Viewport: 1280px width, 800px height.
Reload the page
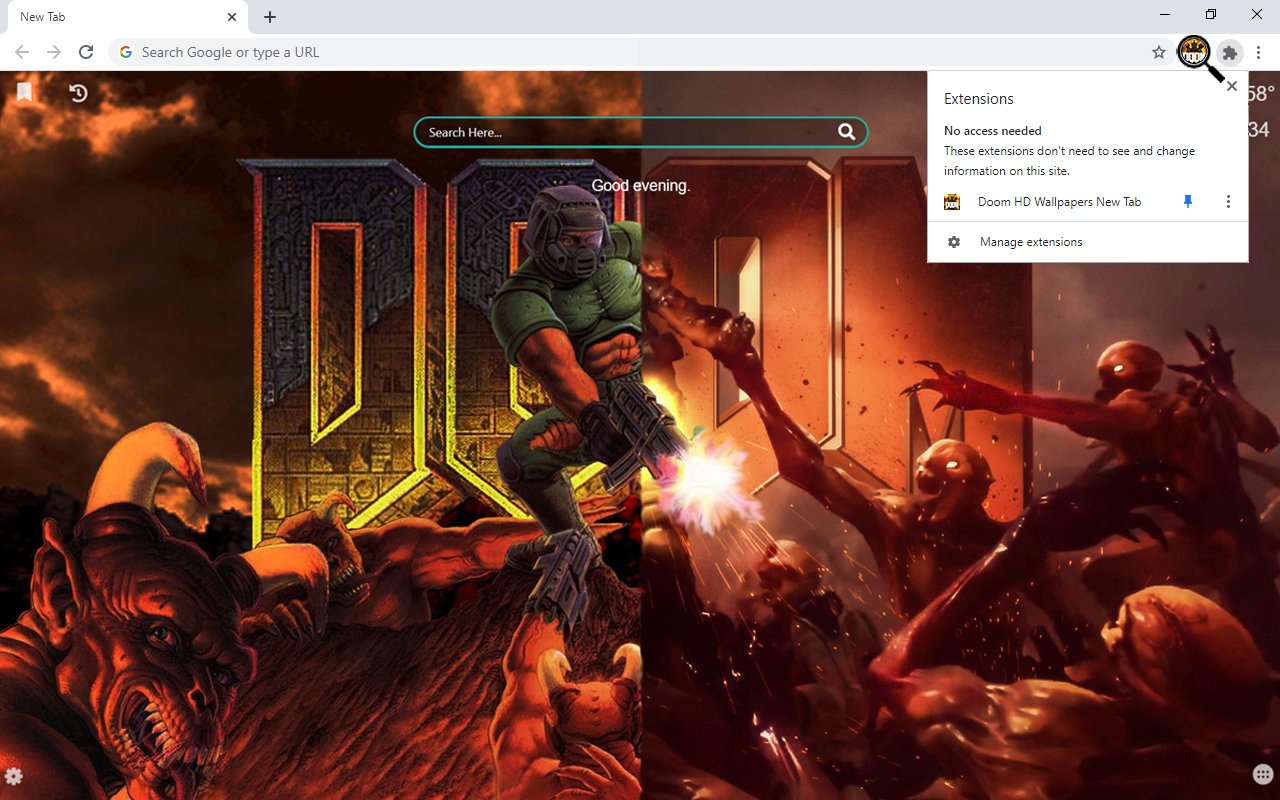coord(86,52)
